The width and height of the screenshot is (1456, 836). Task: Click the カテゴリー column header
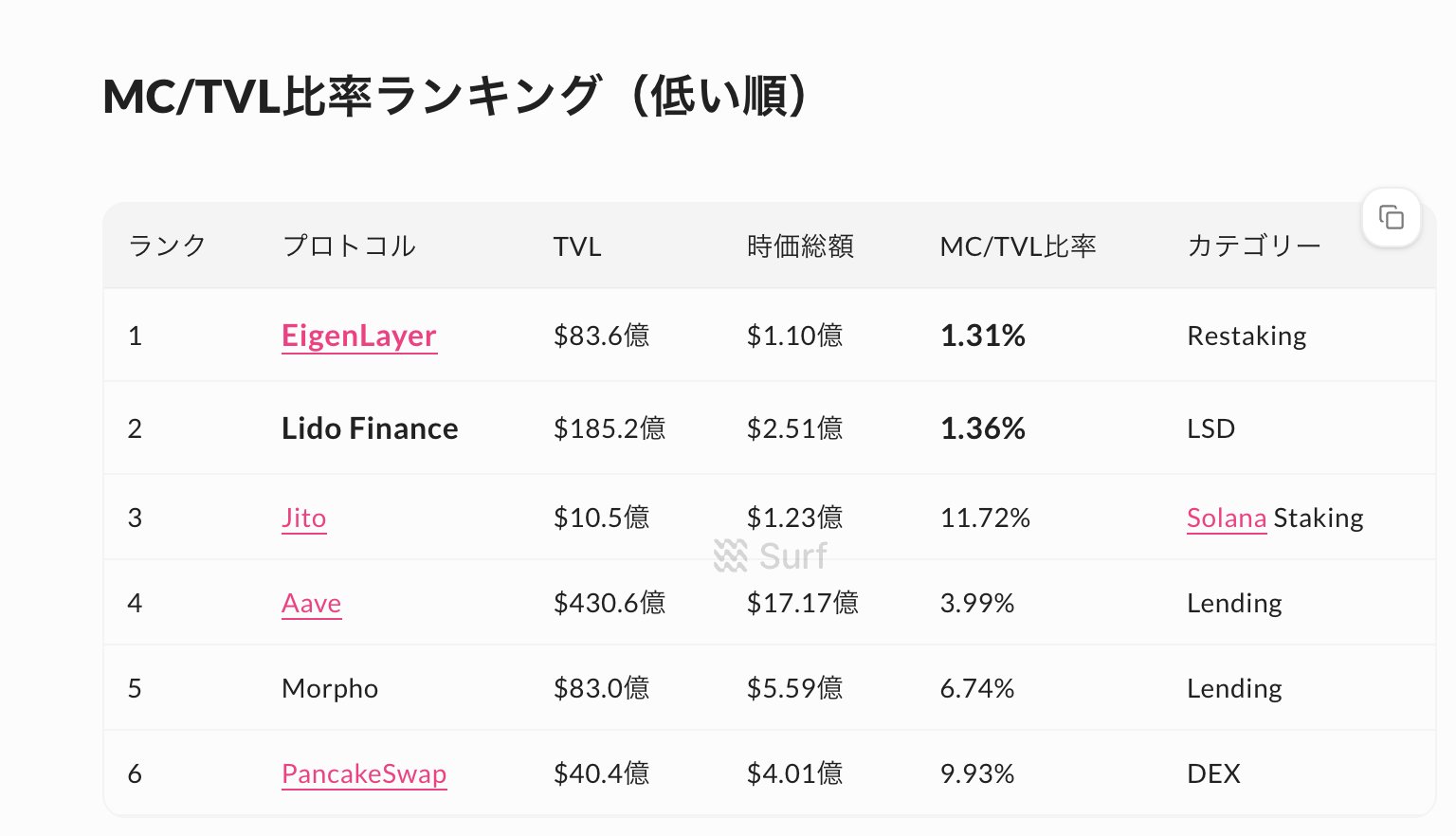click(1253, 246)
